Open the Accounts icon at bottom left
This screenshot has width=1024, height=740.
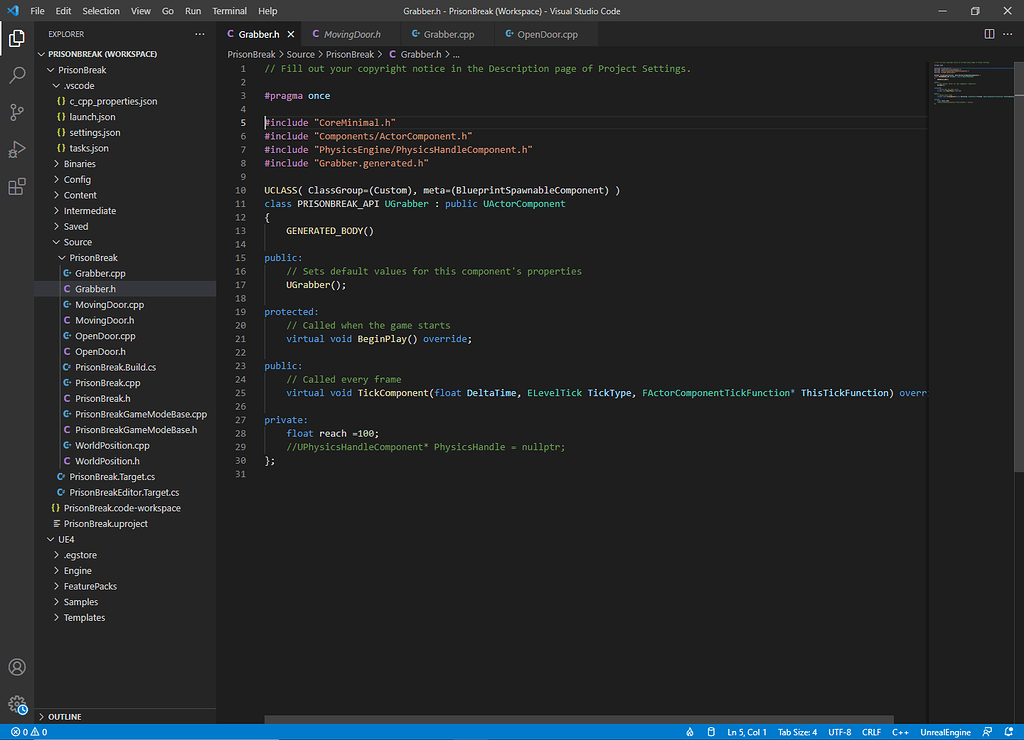(16, 667)
